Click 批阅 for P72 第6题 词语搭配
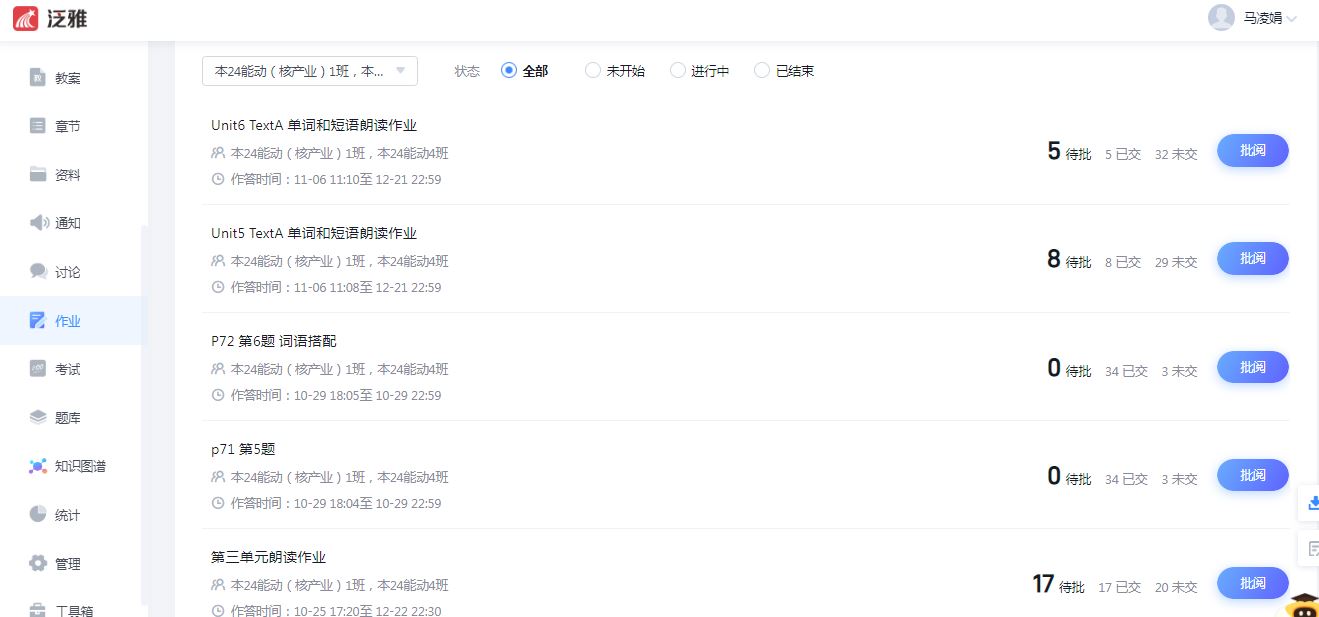This screenshot has height=617, width=1319. (x=1252, y=367)
